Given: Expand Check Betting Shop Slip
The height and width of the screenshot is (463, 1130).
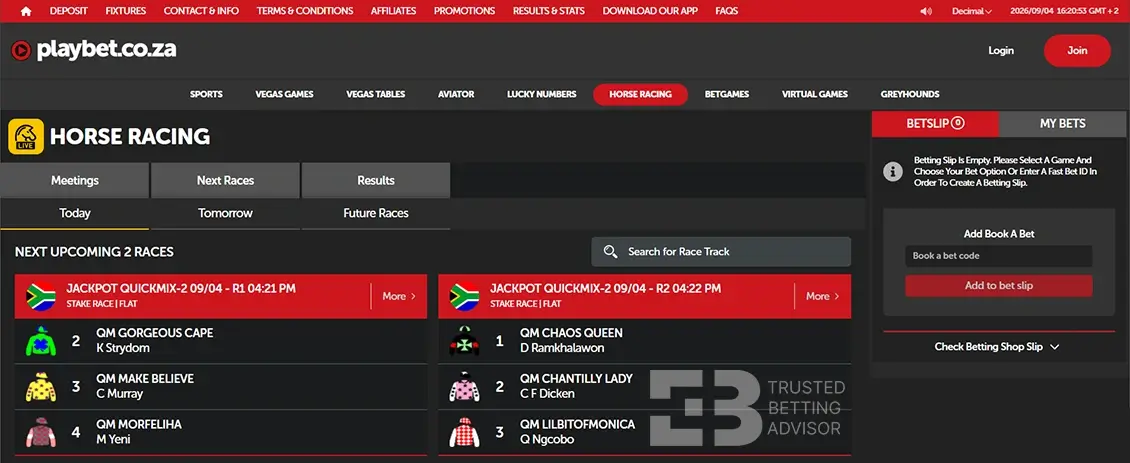Looking at the screenshot, I should (x=997, y=347).
